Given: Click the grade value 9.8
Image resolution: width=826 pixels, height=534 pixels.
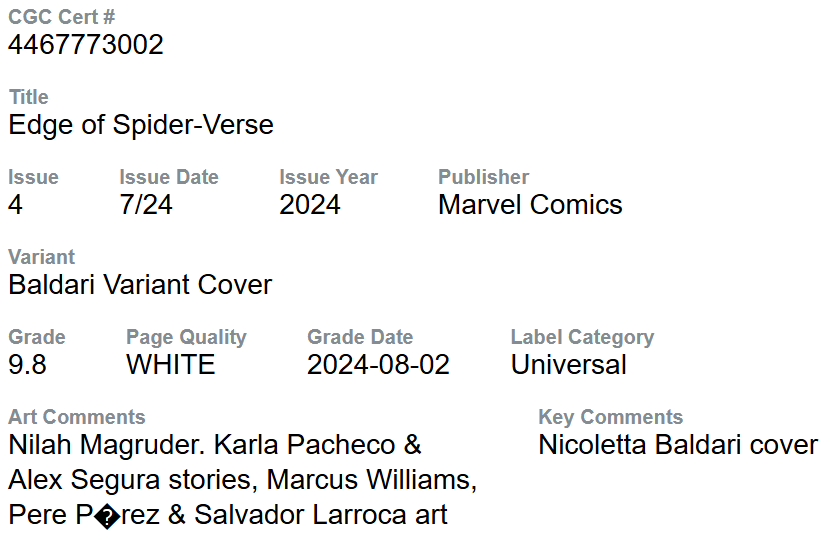Looking at the screenshot, I should click(28, 365).
